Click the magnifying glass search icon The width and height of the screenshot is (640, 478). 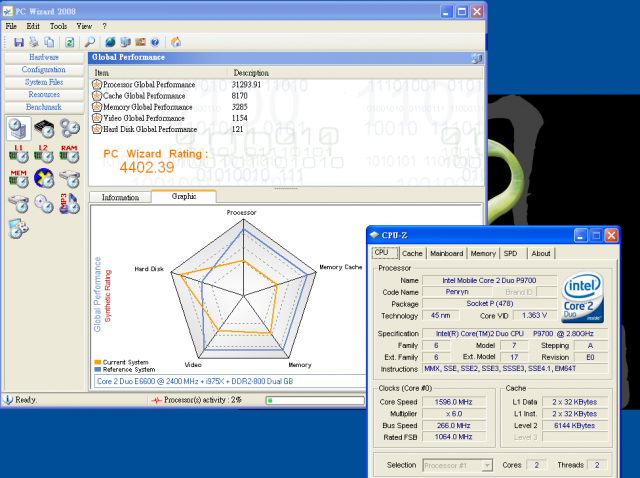[89, 42]
